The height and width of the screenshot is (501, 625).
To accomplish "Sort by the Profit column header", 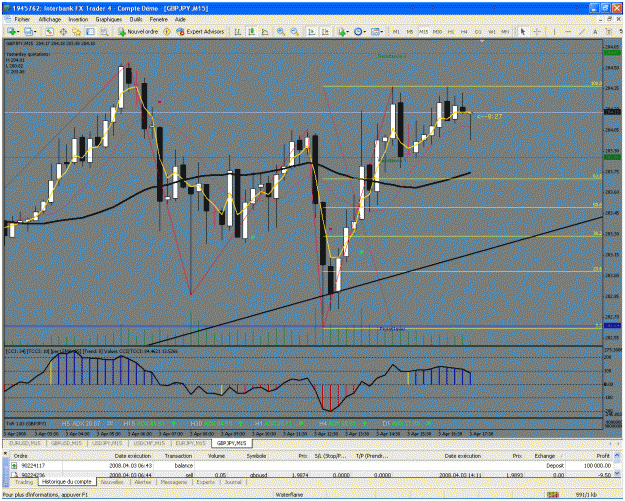I will click(x=588, y=456).
